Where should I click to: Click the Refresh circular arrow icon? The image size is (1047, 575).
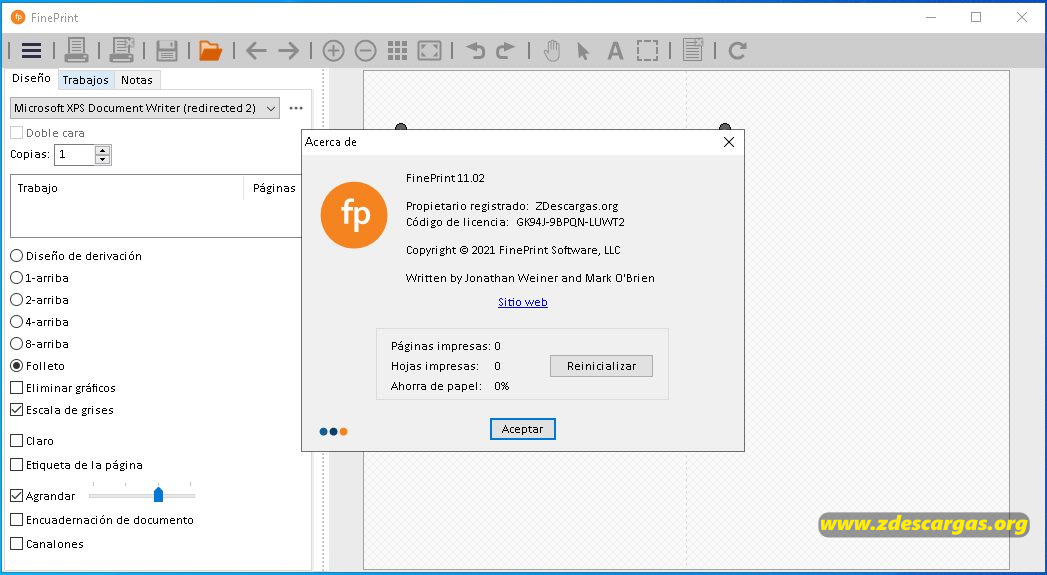tap(737, 51)
